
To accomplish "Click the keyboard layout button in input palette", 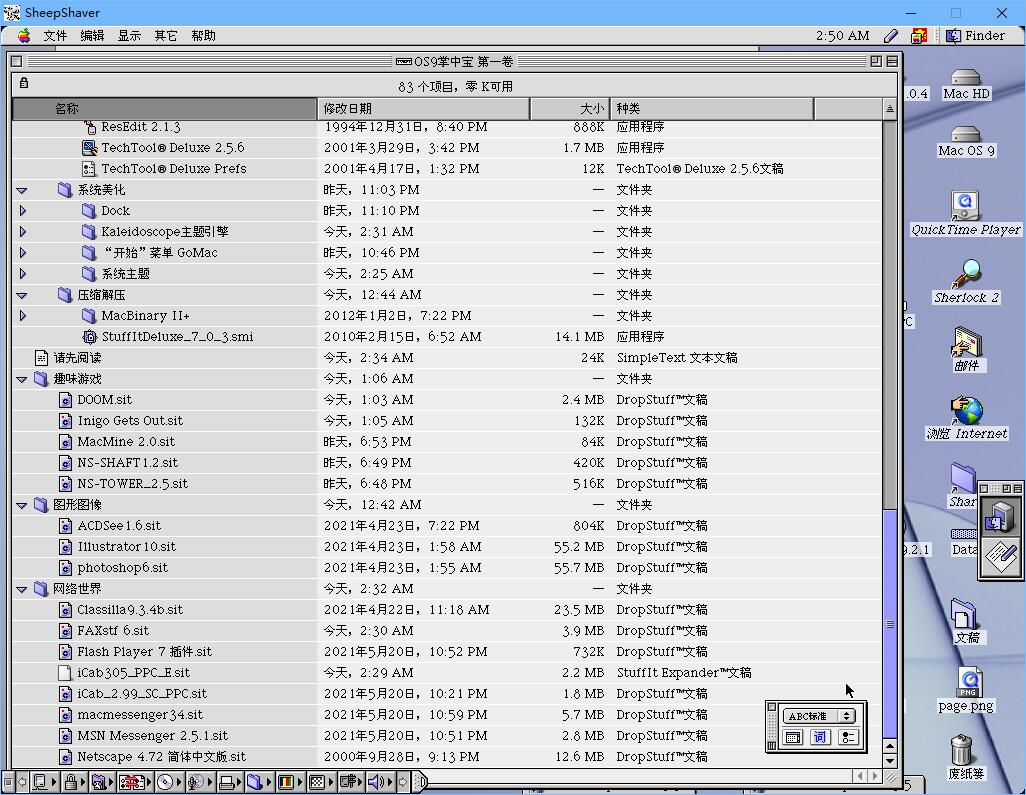I will point(793,737).
